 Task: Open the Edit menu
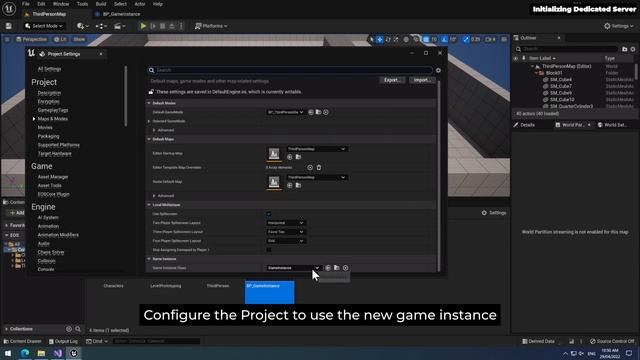click(x=41, y=4)
